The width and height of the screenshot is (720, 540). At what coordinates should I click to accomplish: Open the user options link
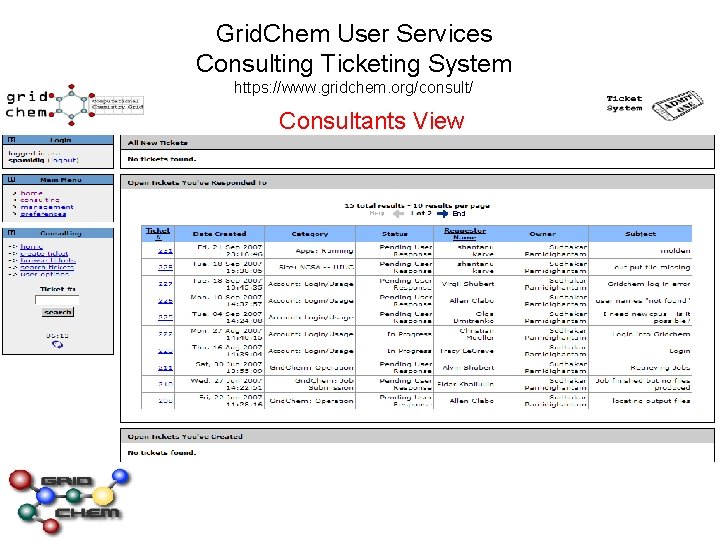click(x=45, y=274)
